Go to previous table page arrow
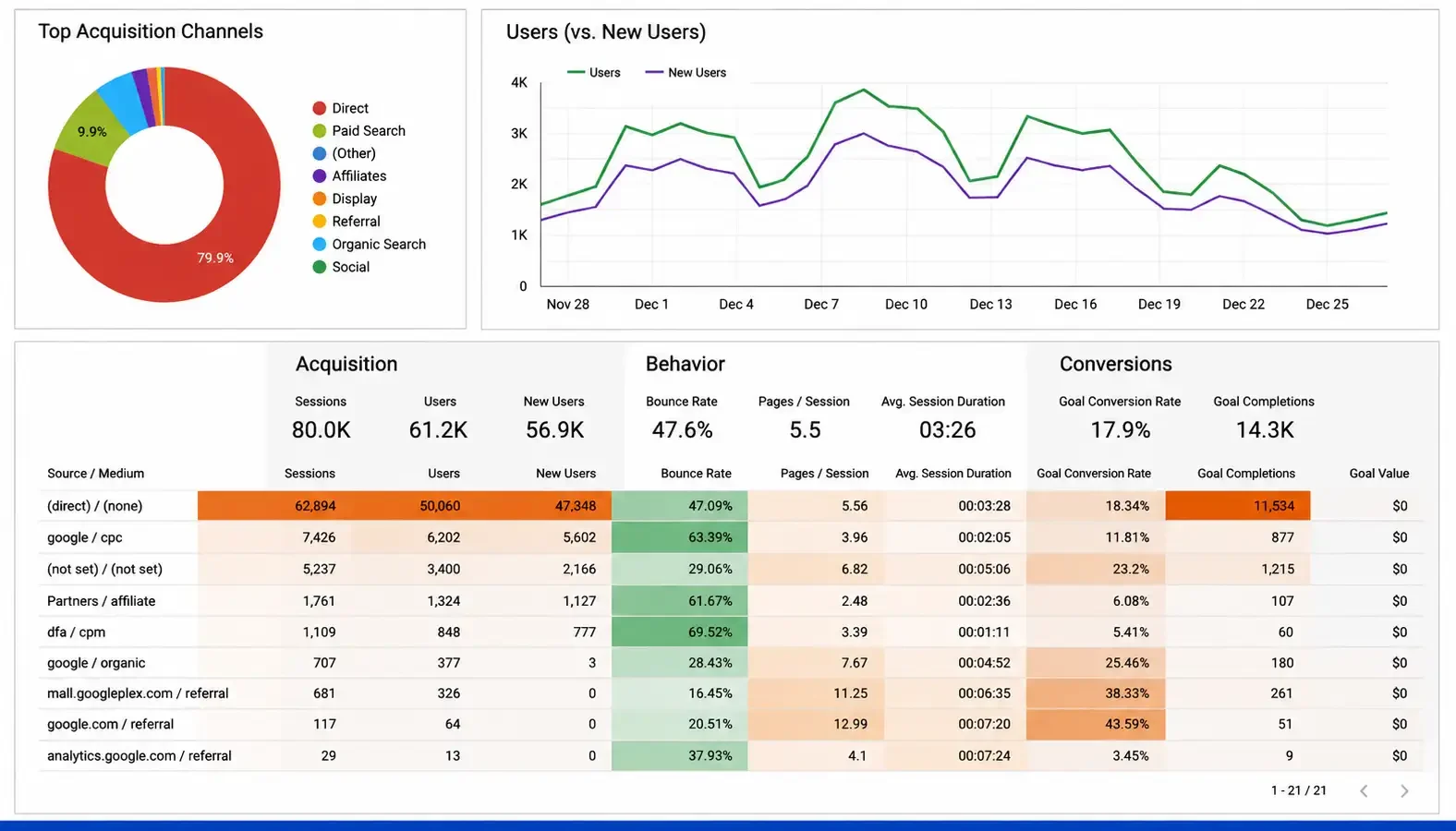Image resolution: width=1456 pixels, height=831 pixels. coord(1364,790)
